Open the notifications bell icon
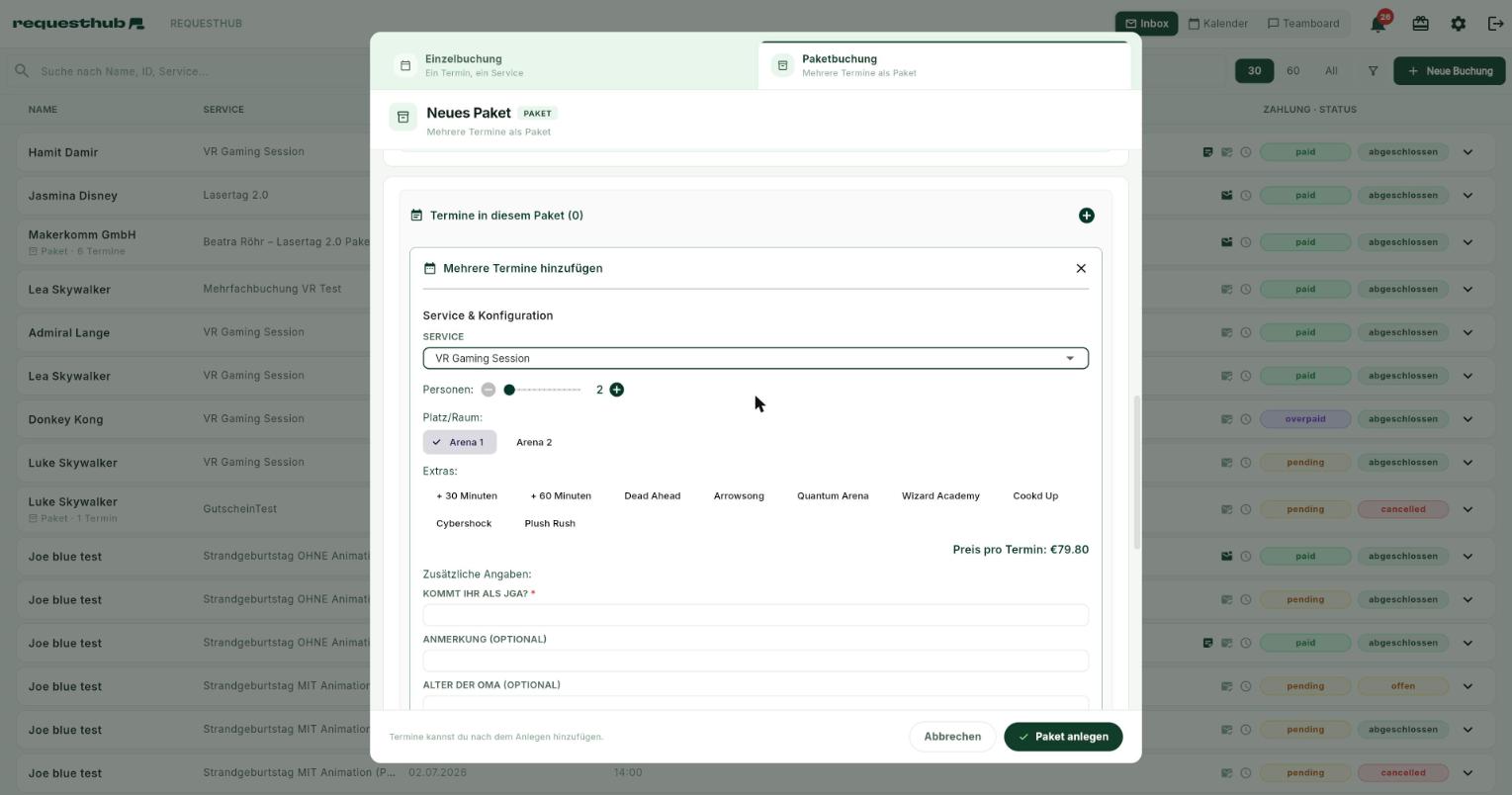 (x=1379, y=24)
